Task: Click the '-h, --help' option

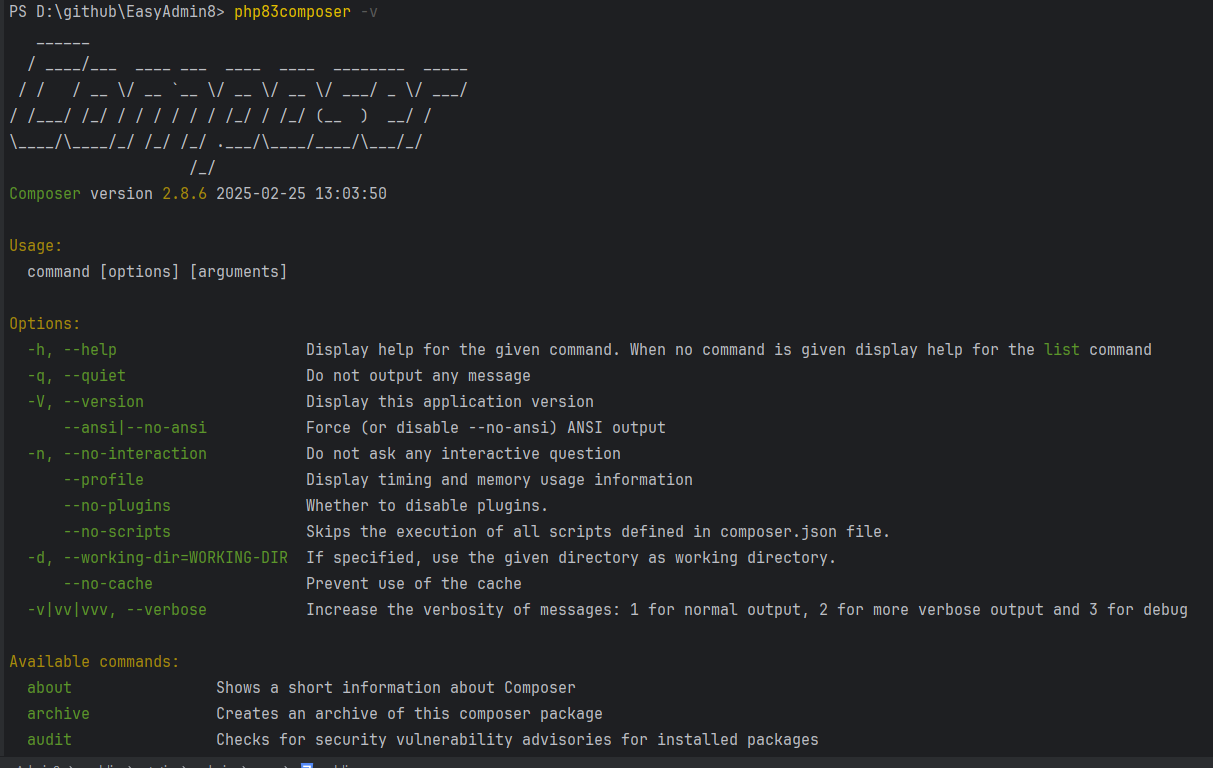Action: [72, 350]
